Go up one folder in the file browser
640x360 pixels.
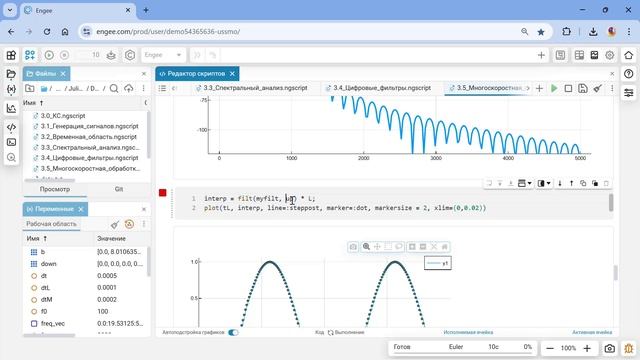click(30, 88)
